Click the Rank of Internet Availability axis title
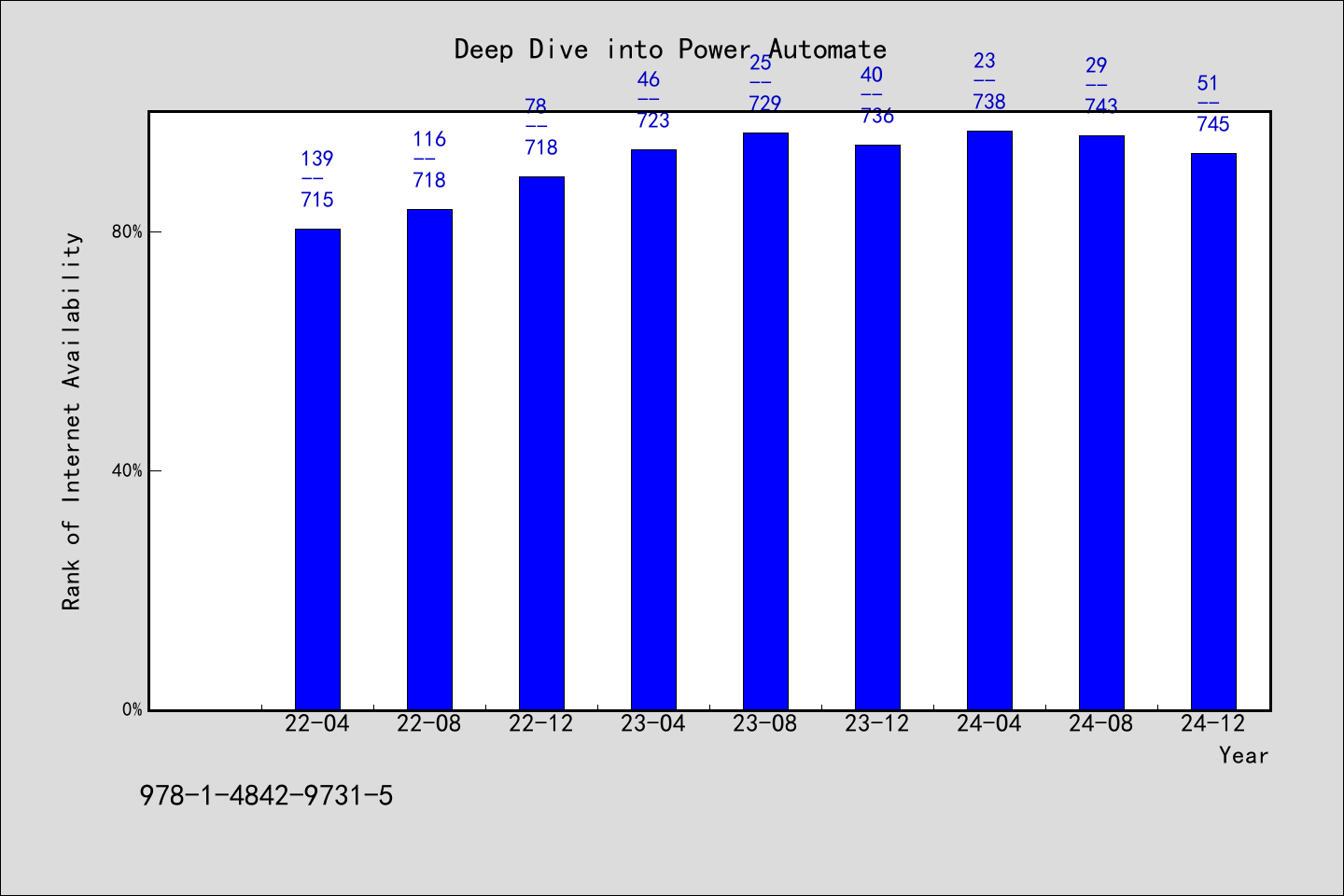Viewport: 1344px width, 896px height. click(x=72, y=421)
